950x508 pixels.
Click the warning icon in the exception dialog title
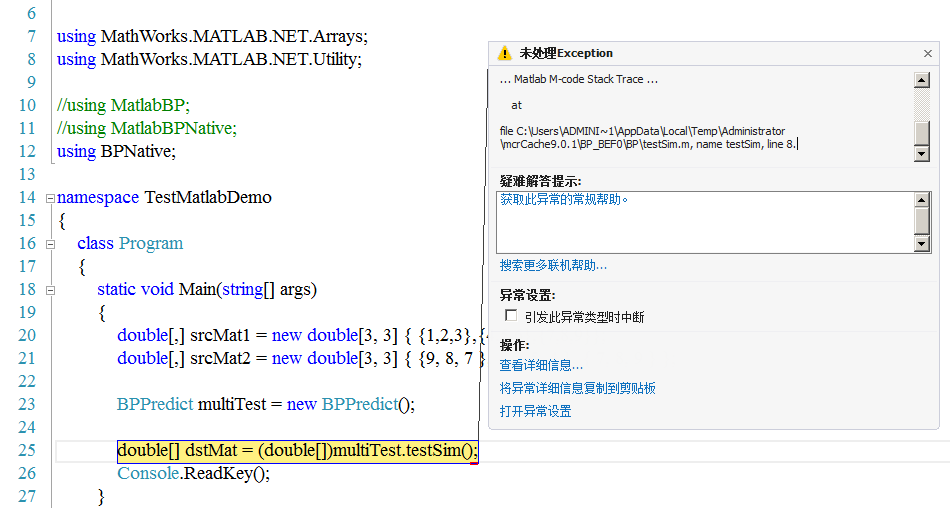(x=505, y=53)
